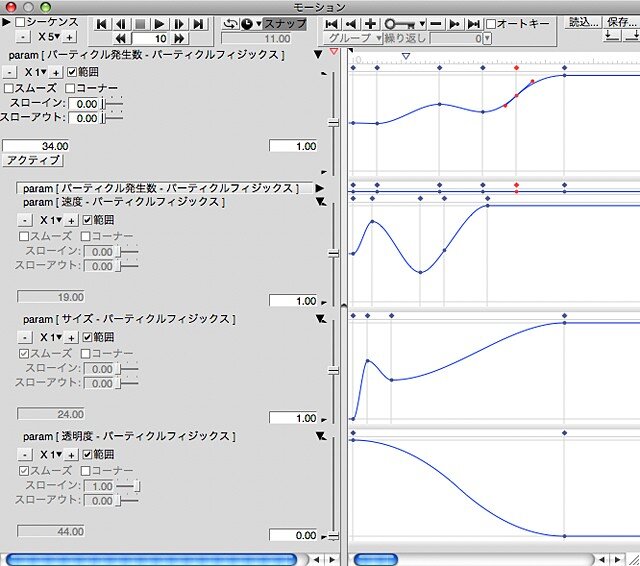Step back one frame
The image size is (640, 566).
coord(120,24)
